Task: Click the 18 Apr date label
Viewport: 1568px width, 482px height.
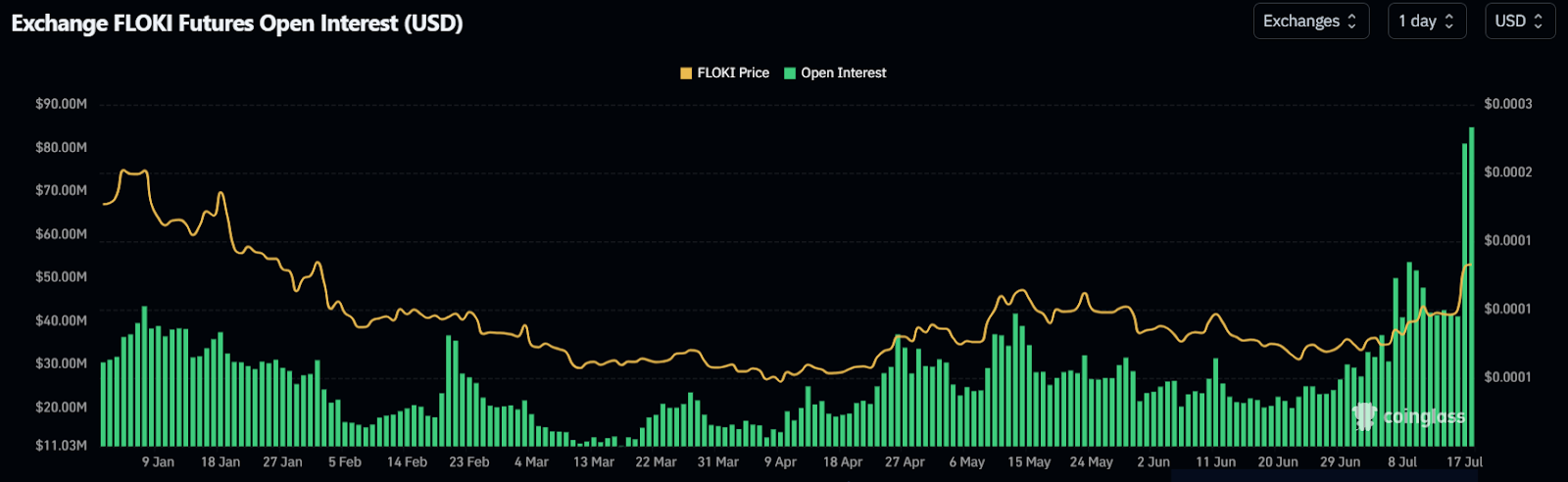Action: pyautogui.click(x=843, y=461)
